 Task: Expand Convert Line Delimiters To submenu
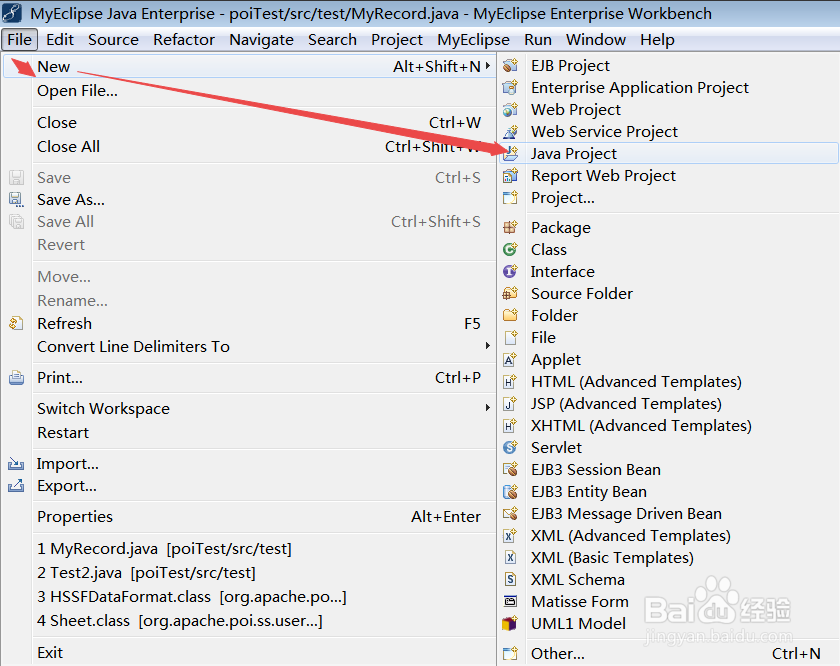coord(488,346)
